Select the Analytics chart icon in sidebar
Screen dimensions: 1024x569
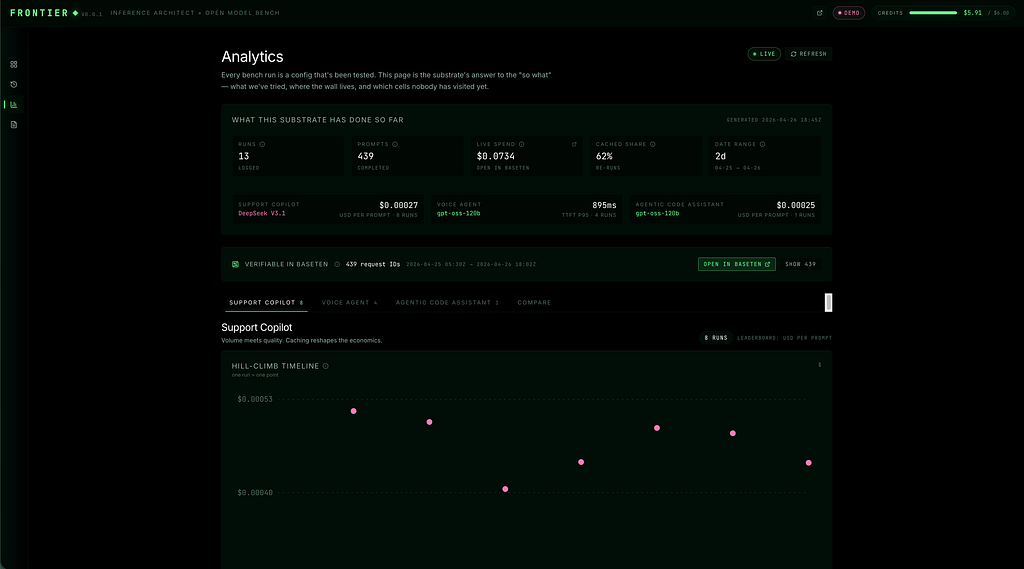click(x=14, y=105)
